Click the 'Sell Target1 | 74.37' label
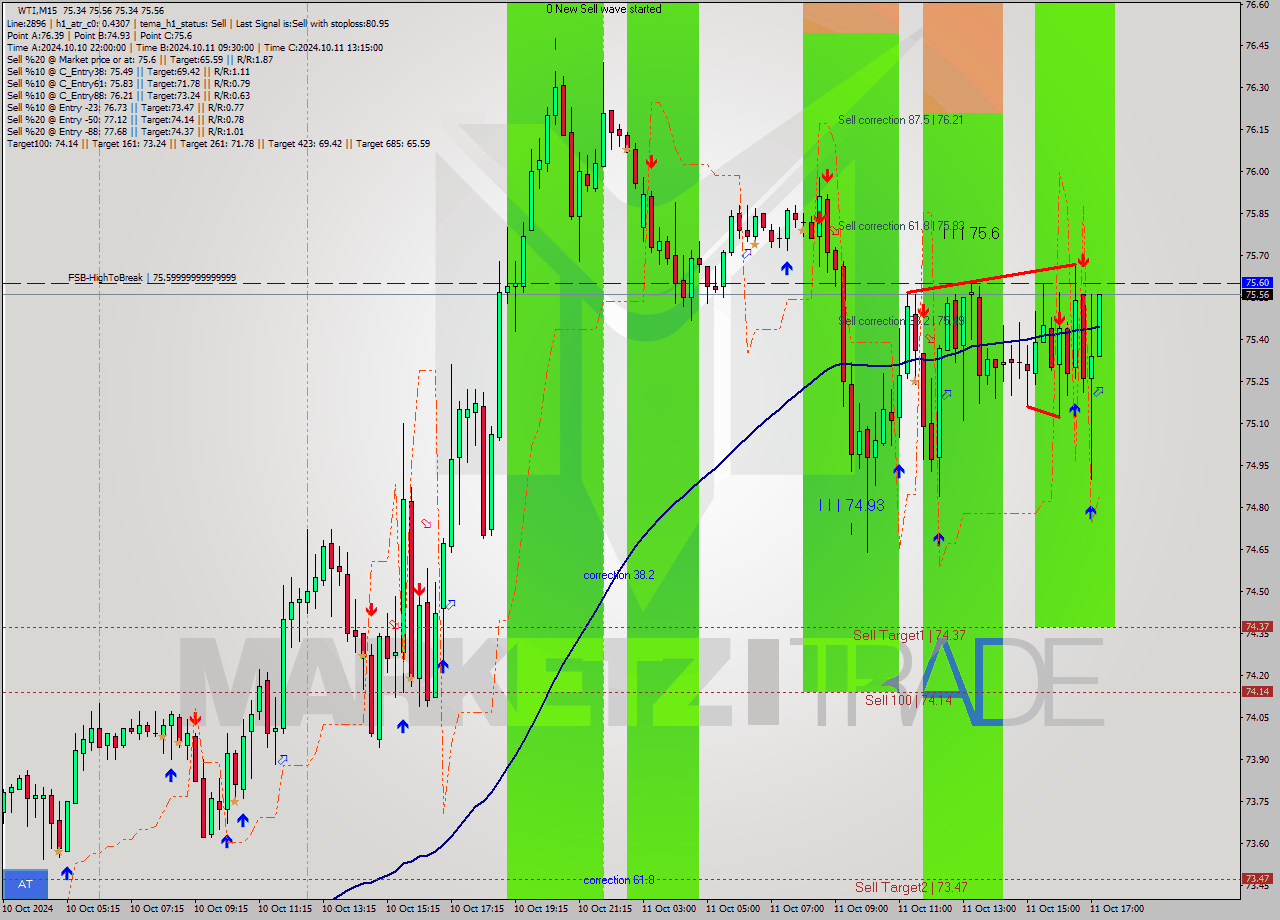1280x920 pixels. tap(909, 635)
